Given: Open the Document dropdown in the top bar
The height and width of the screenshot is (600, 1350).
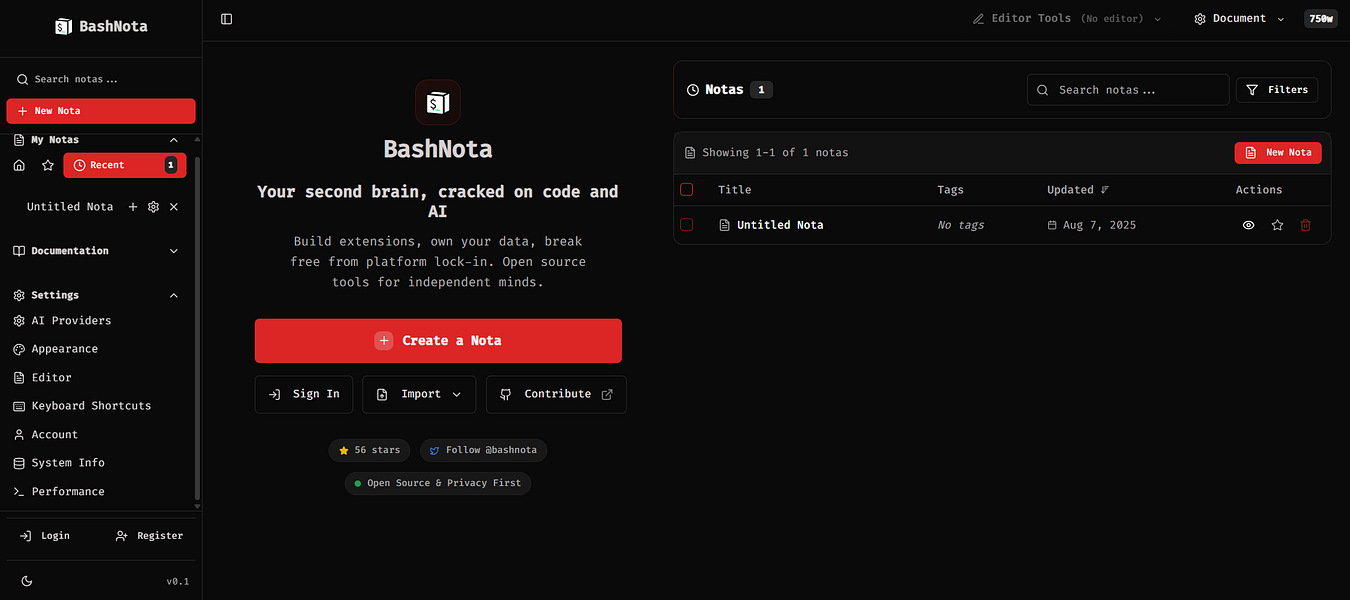Looking at the screenshot, I should 1238,18.
